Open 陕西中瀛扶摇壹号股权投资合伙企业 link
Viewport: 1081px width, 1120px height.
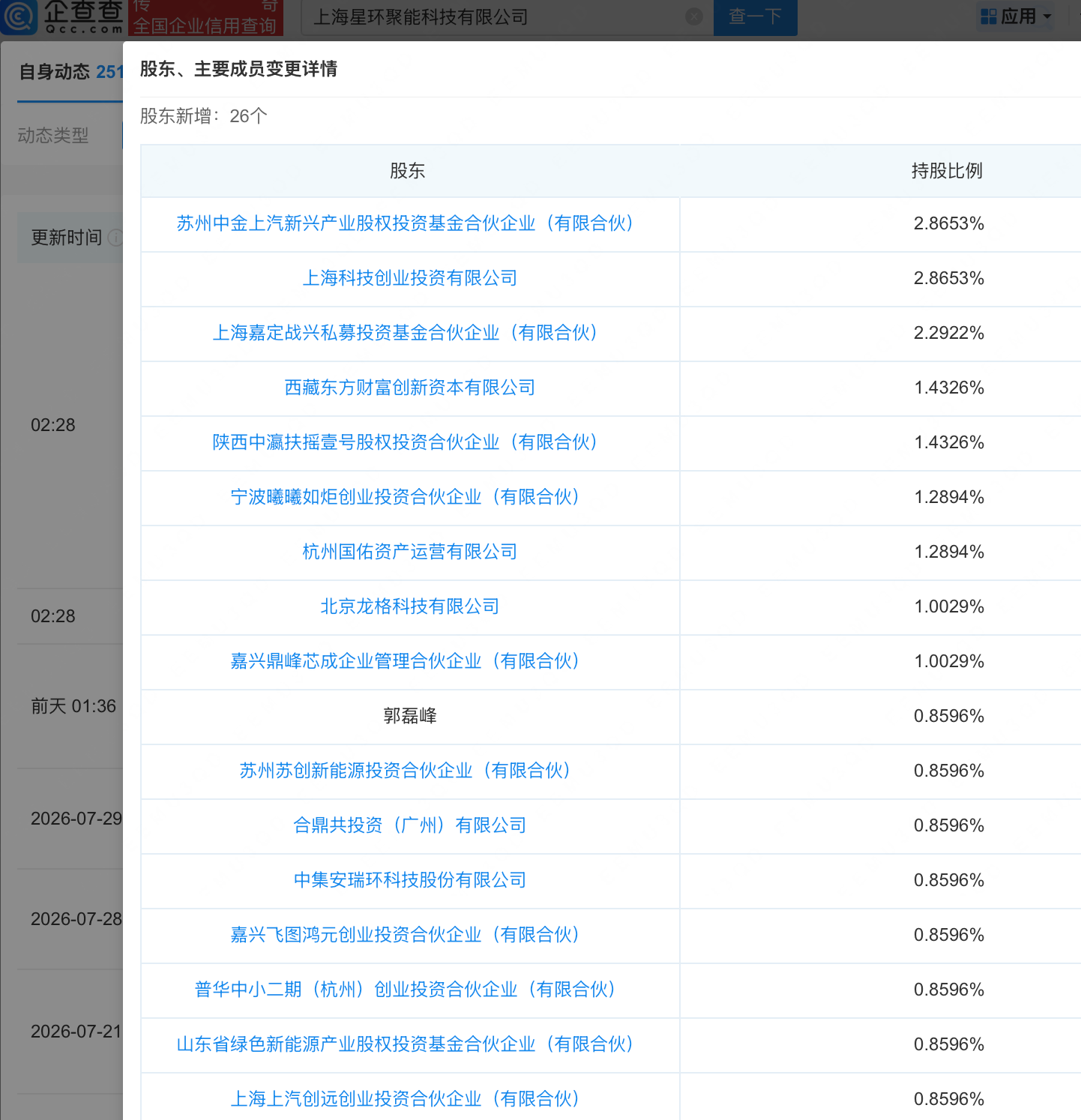click(x=406, y=442)
